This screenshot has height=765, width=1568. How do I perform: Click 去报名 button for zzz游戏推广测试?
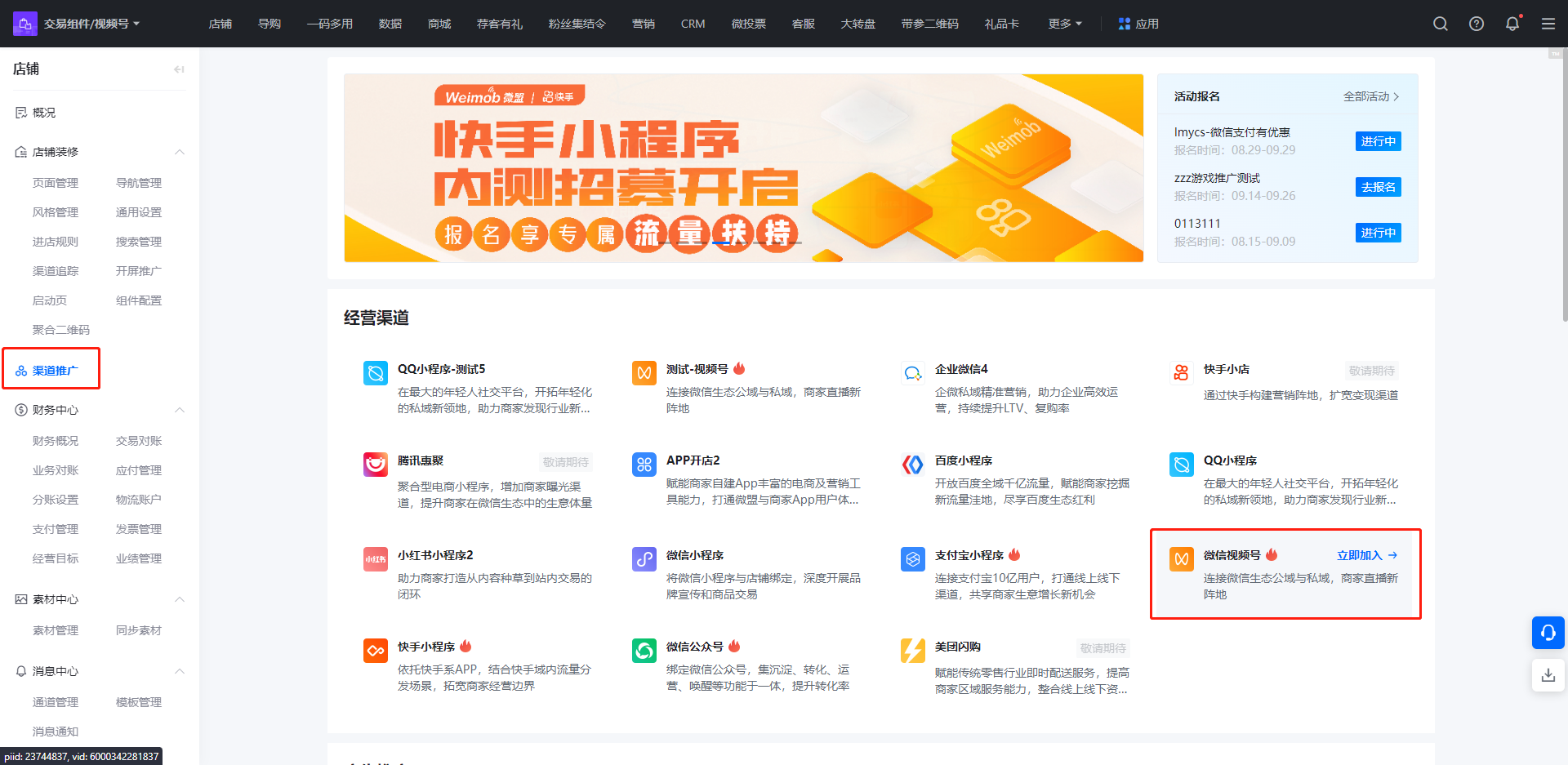[x=1379, y=187]
